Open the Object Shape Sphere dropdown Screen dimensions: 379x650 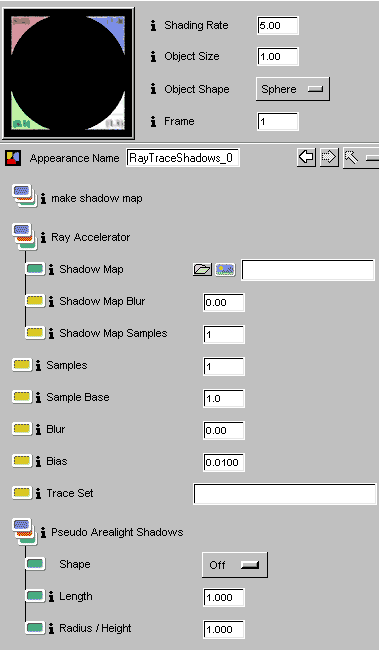[293, 89]
